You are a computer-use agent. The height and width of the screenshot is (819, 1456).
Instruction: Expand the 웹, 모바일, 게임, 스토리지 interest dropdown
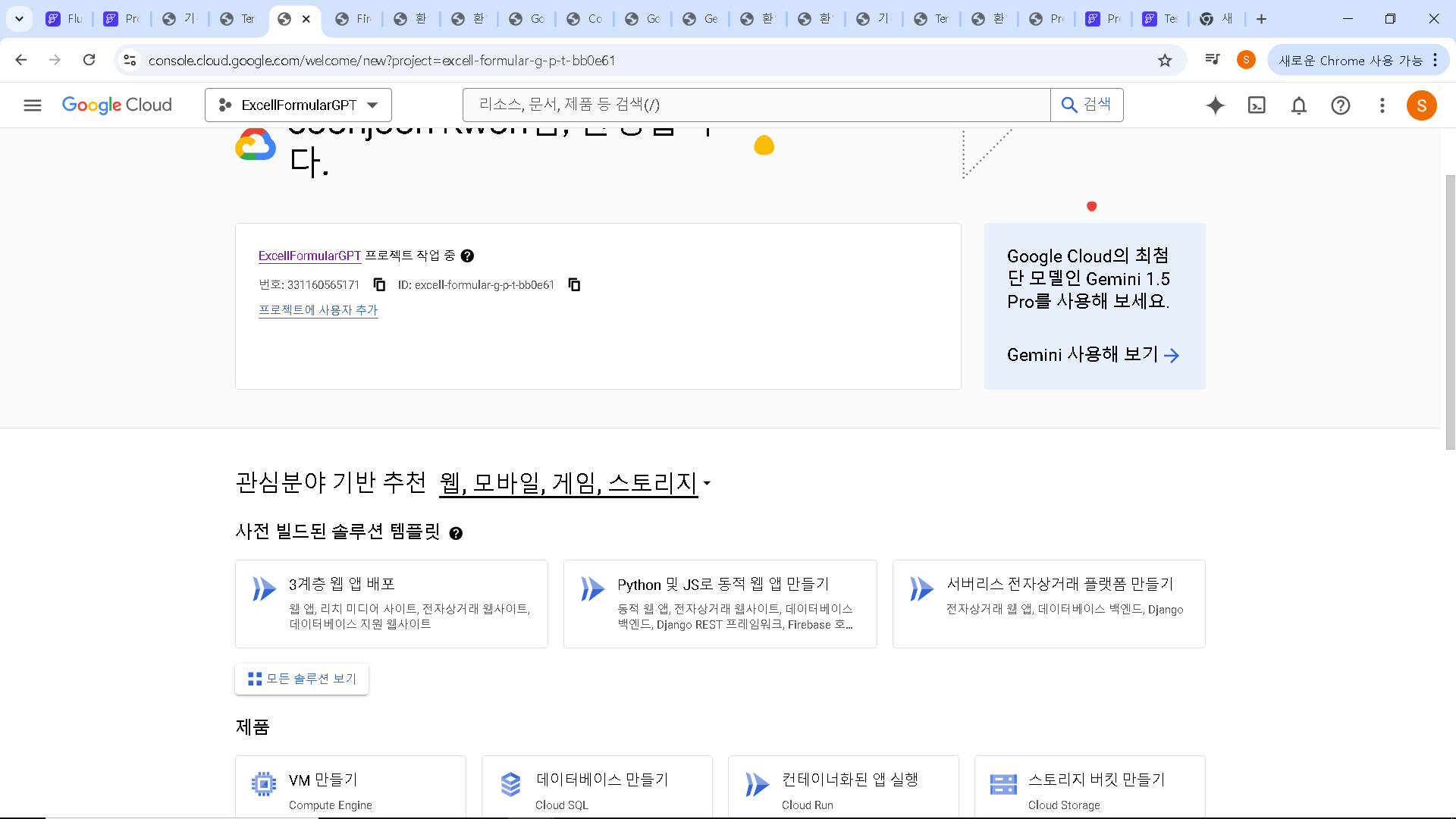[575, 483]
